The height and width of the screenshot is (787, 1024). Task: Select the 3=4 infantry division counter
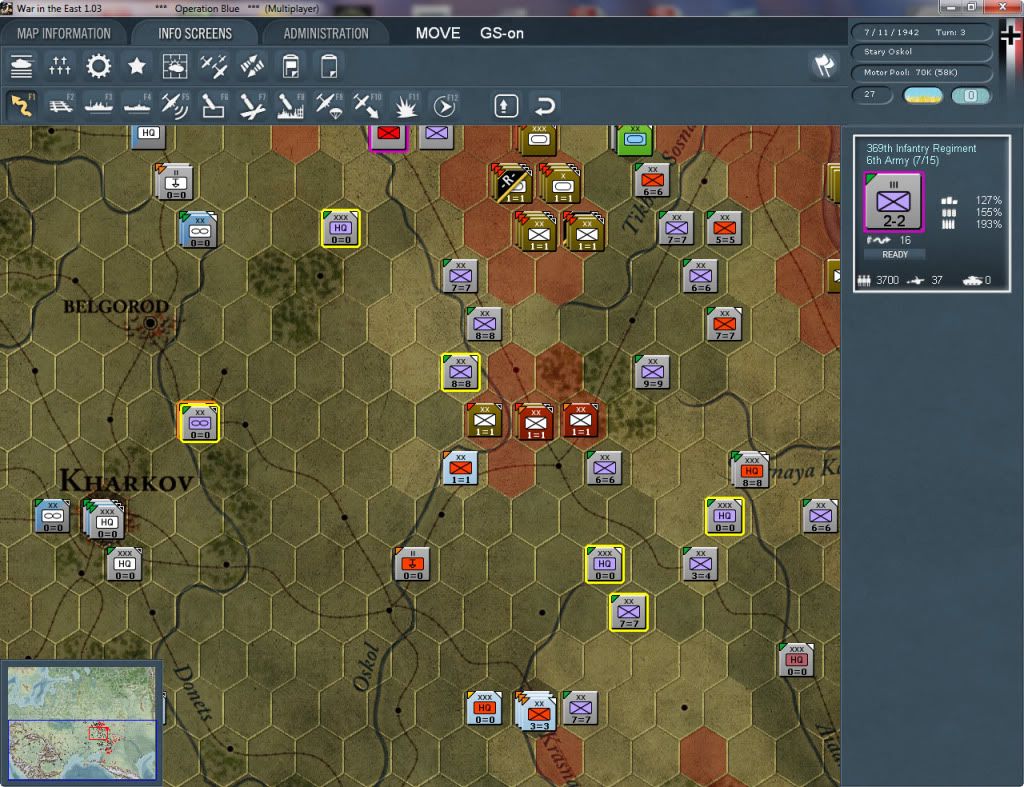click(x=700, y=564)
